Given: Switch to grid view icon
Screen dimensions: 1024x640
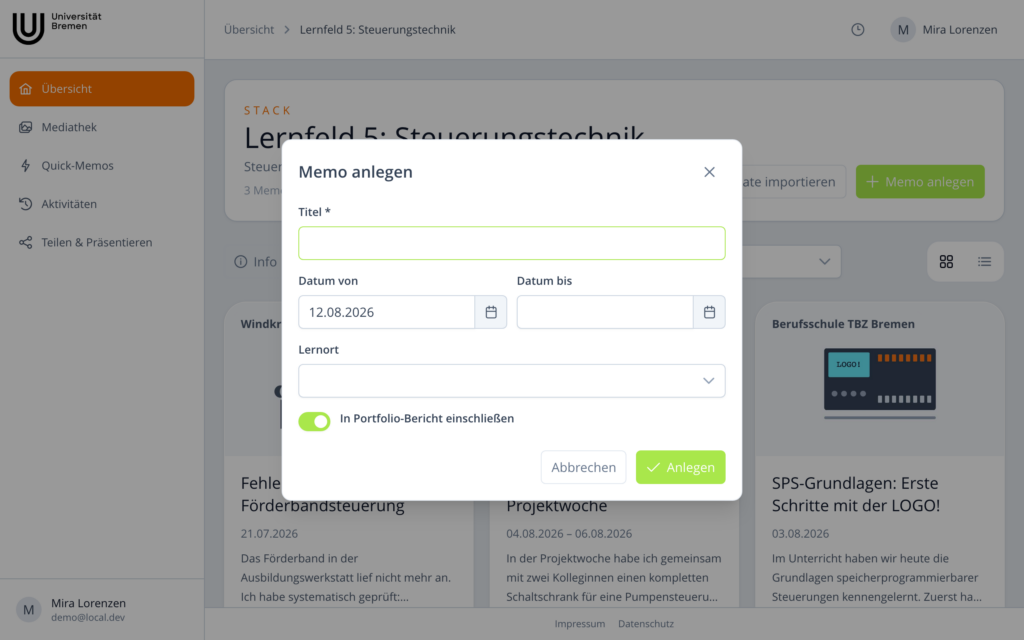Looking at the screenshot, I should click(946, 262).
